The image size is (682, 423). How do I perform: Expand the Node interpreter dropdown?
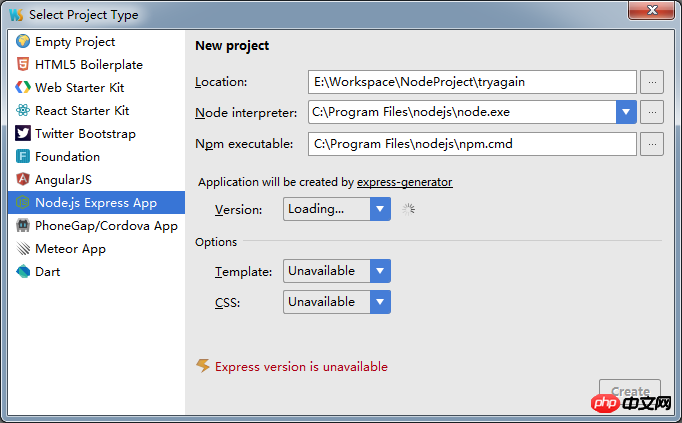coord(627,112)
